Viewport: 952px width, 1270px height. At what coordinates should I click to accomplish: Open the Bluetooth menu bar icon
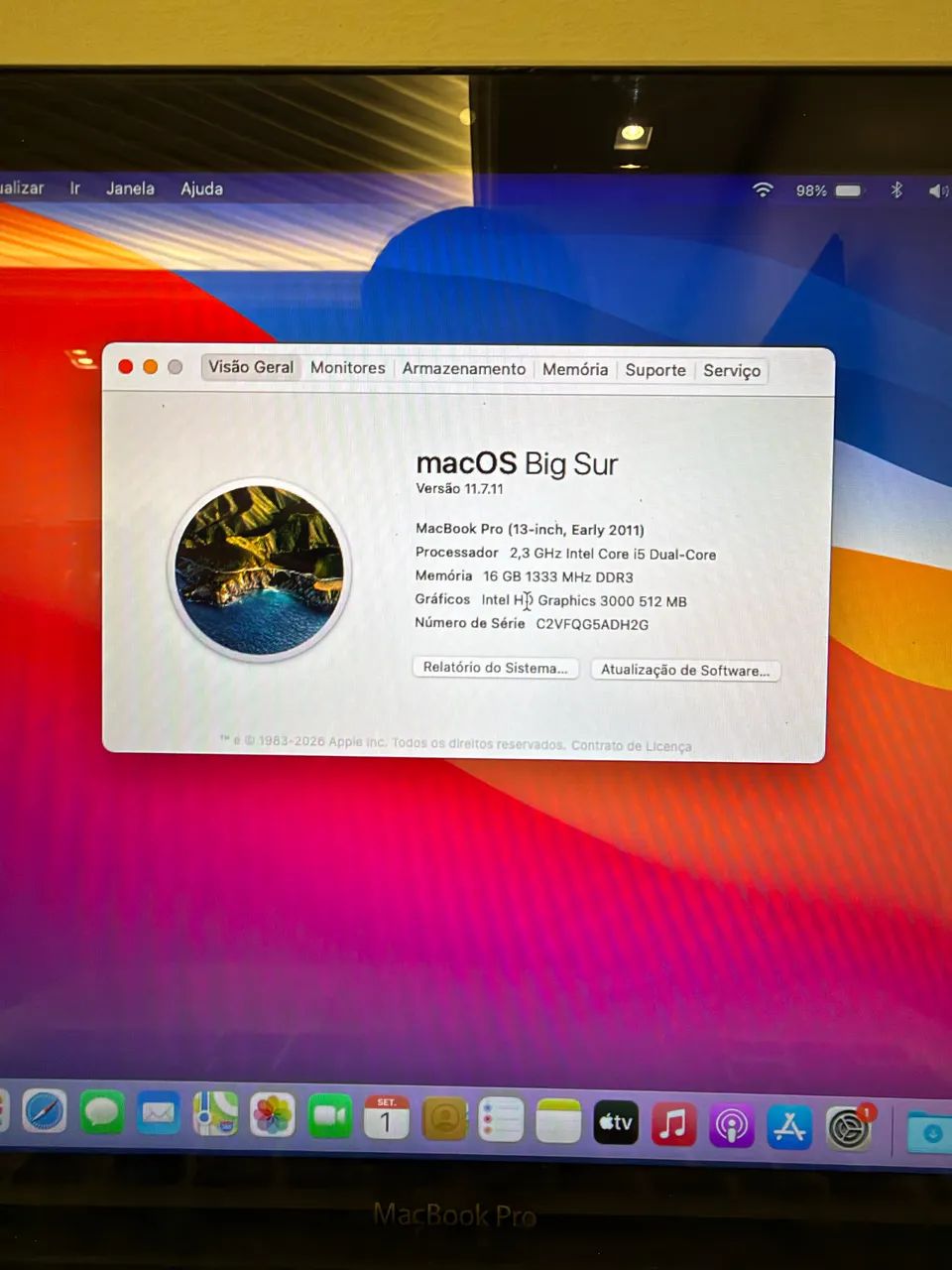click(x=895, y=190)
